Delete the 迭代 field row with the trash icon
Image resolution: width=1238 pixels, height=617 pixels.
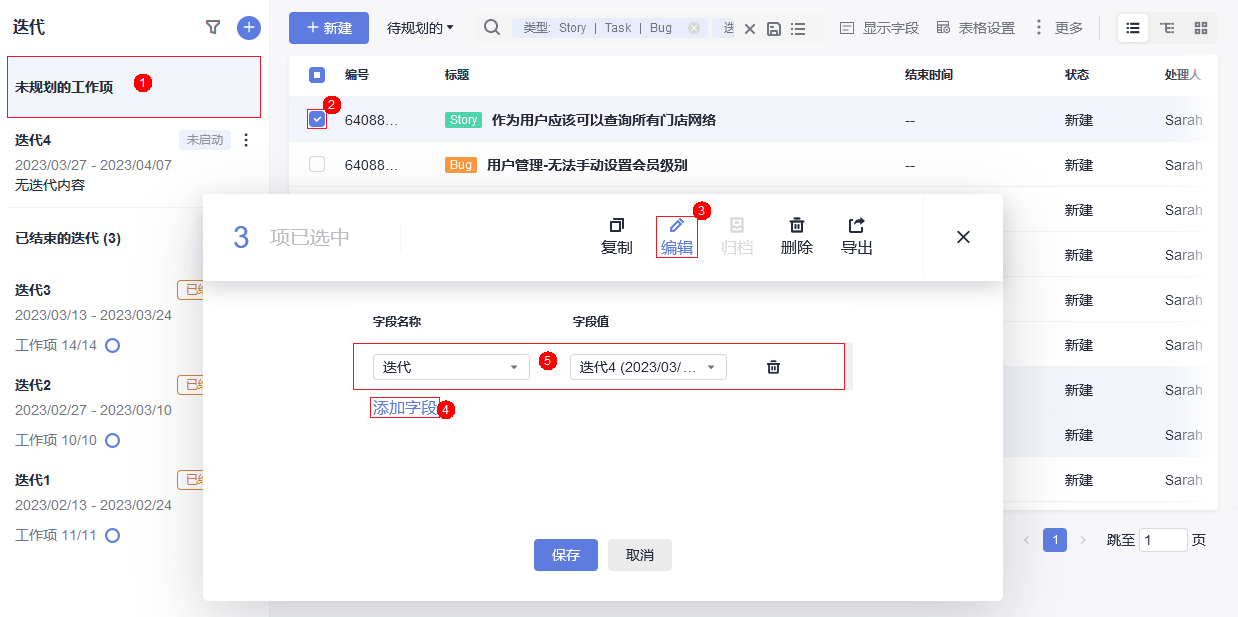coord(773,367)
